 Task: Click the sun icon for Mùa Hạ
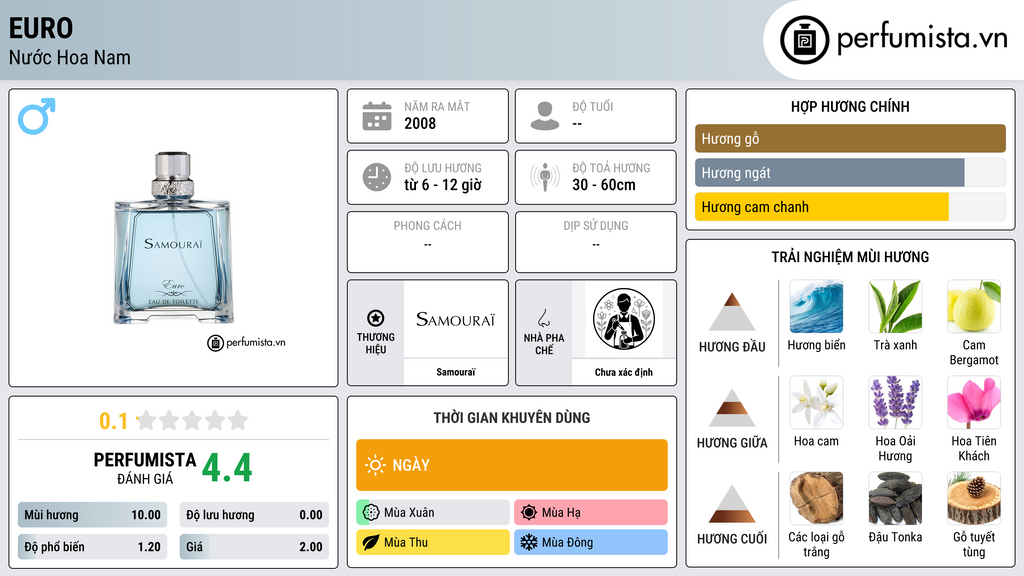click(529, 513)
